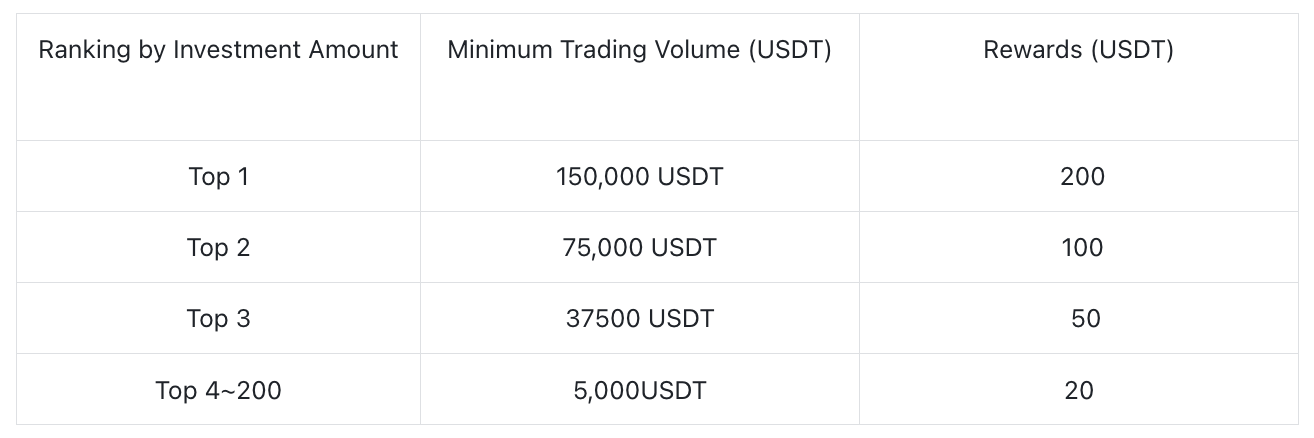Select the 'Top 4~200' ranking cell
The height and width of the screenshot is (438, 1314).
tap(218, 390)
